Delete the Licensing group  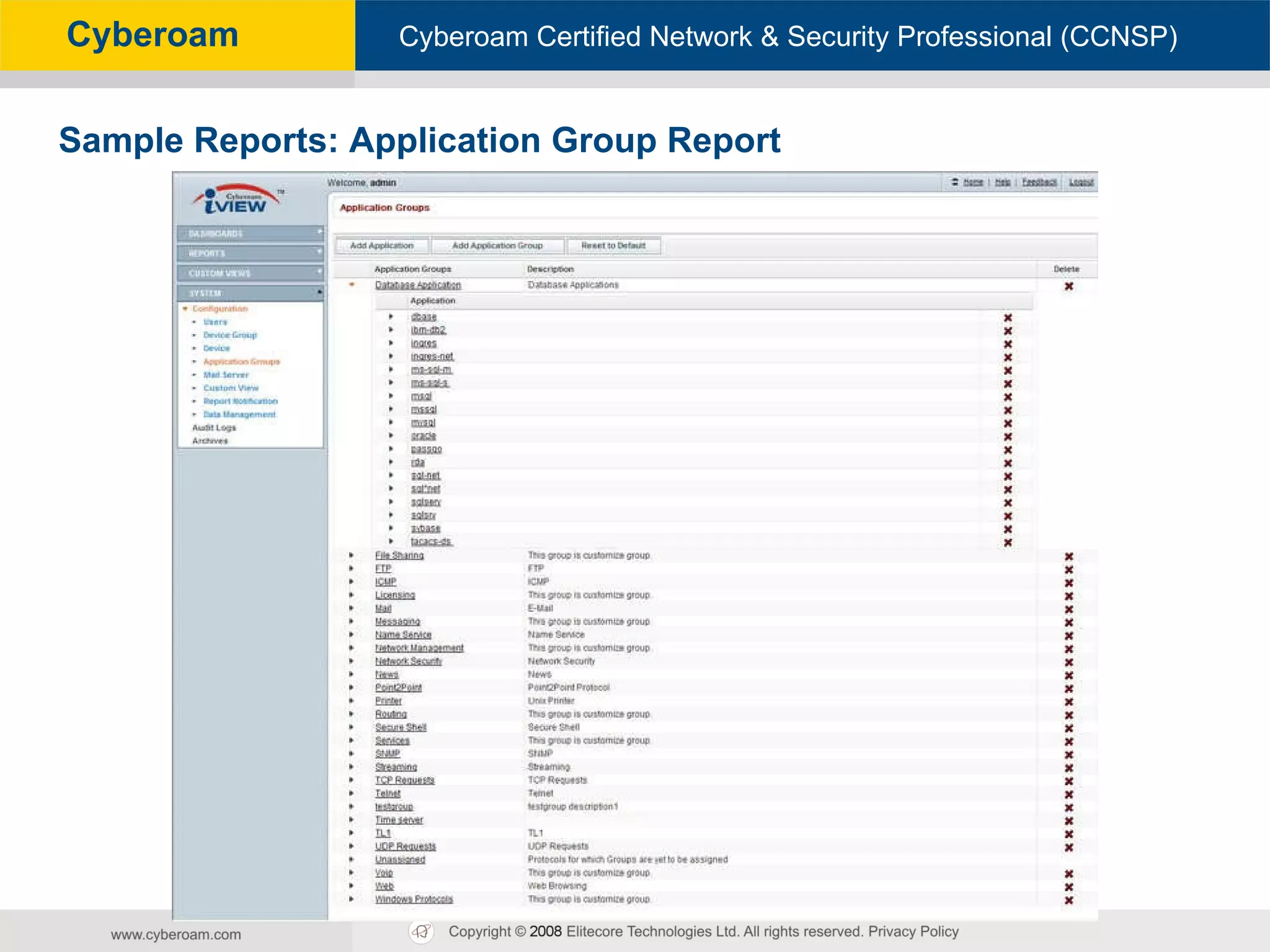point(1068,596)
